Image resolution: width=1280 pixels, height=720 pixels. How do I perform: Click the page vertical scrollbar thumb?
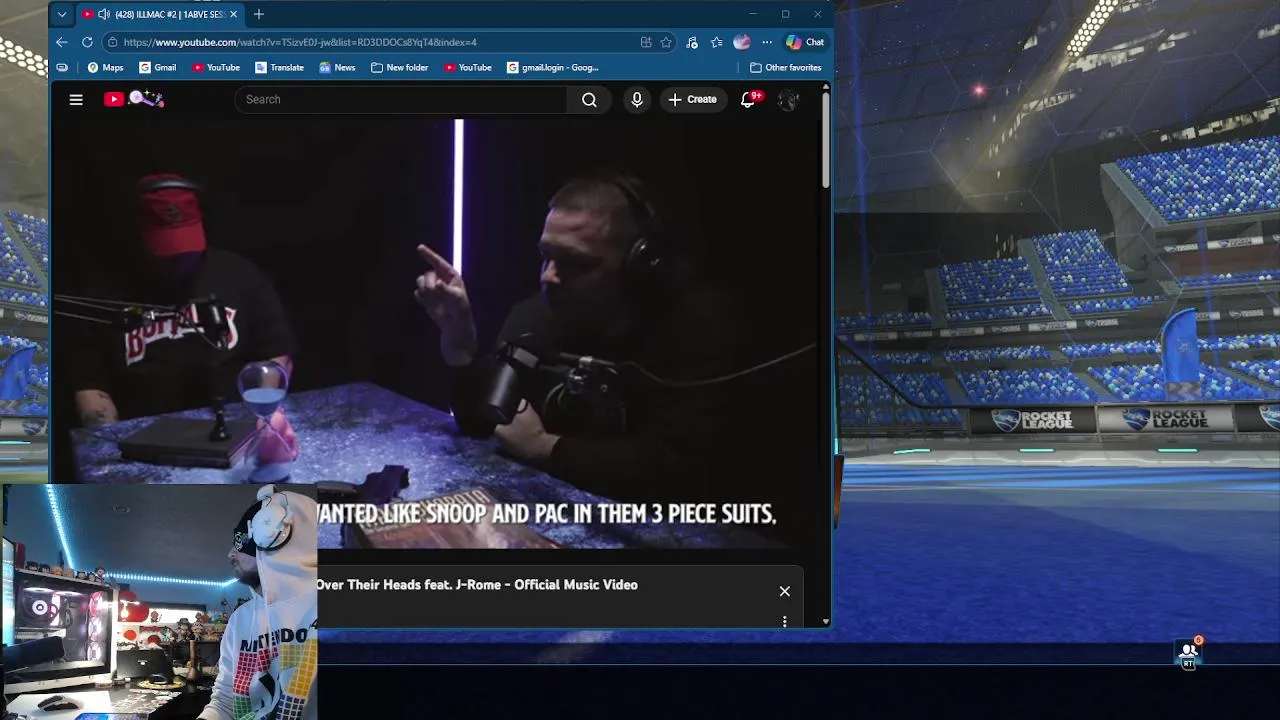click(x=826, y=140)
